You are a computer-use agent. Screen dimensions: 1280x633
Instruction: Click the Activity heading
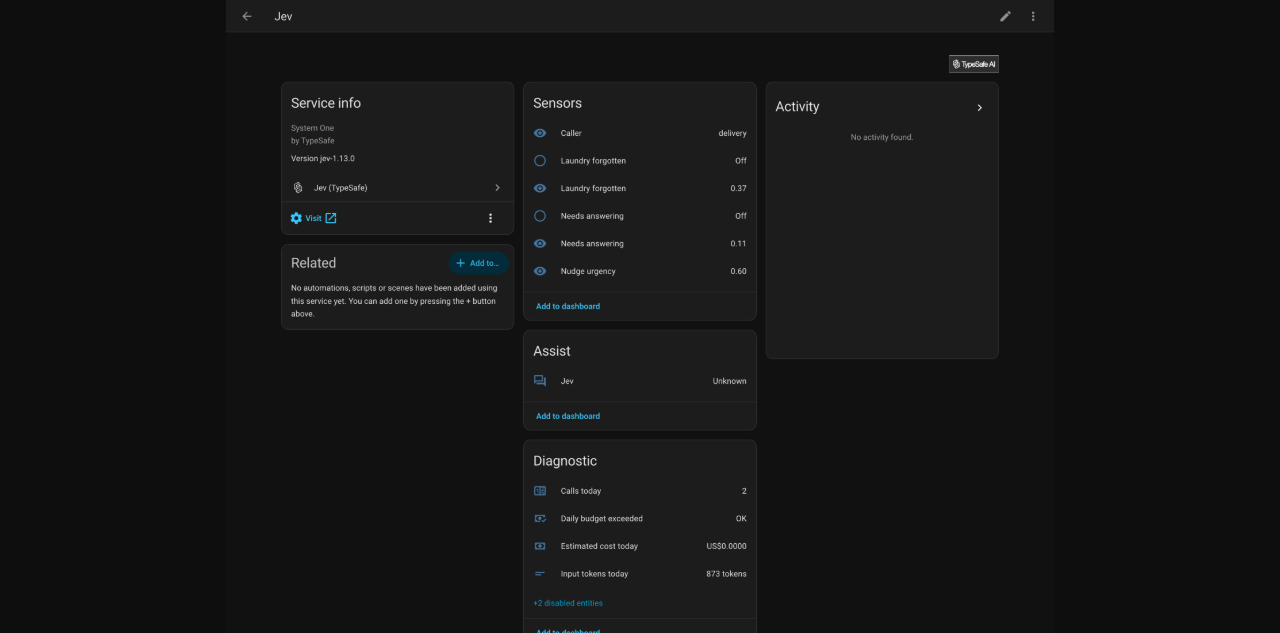[x=797, y=107]
